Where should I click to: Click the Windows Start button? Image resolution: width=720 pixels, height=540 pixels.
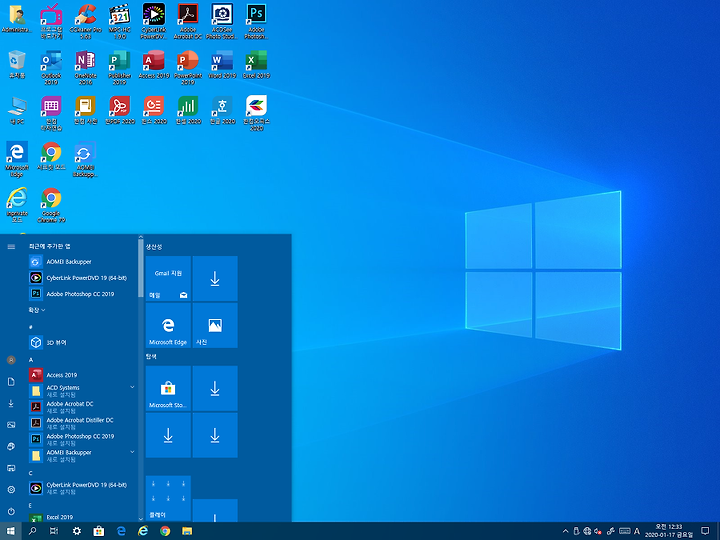pyautogui.click(x=11, y=531)
